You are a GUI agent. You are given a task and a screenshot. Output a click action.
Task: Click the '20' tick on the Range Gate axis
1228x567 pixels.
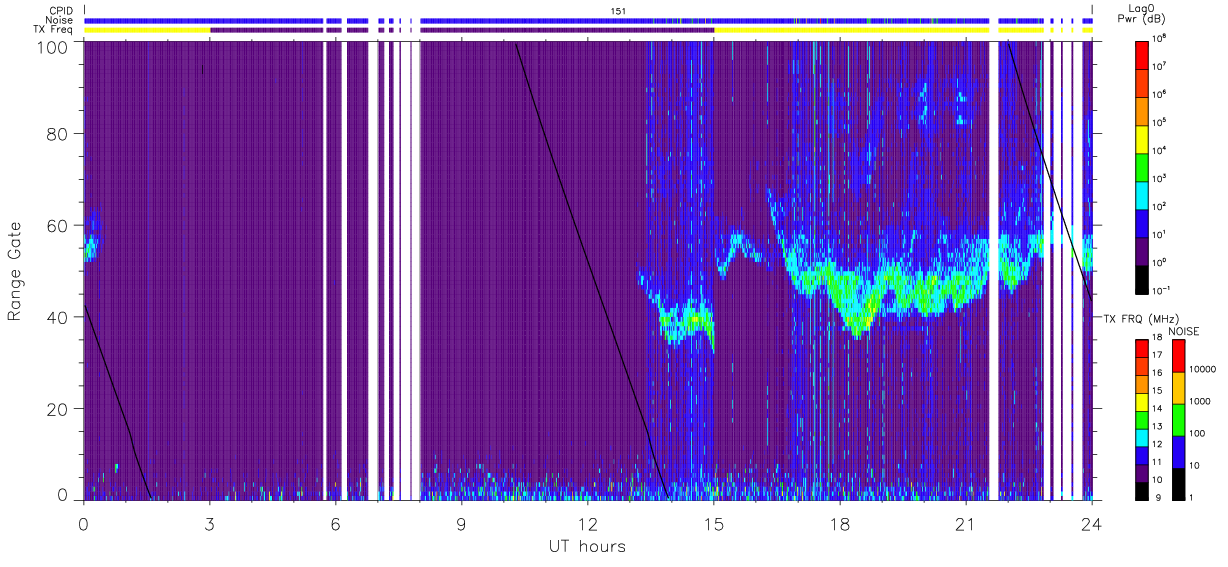(x=56, y=409)
